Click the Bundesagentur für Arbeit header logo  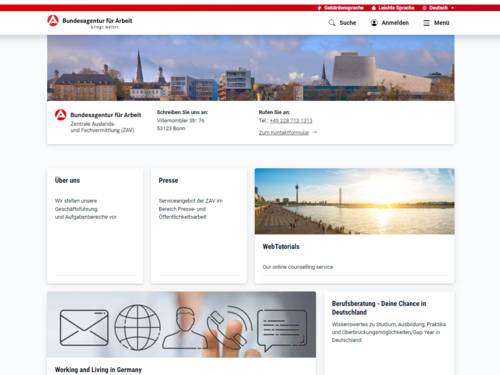click(90, 22)
